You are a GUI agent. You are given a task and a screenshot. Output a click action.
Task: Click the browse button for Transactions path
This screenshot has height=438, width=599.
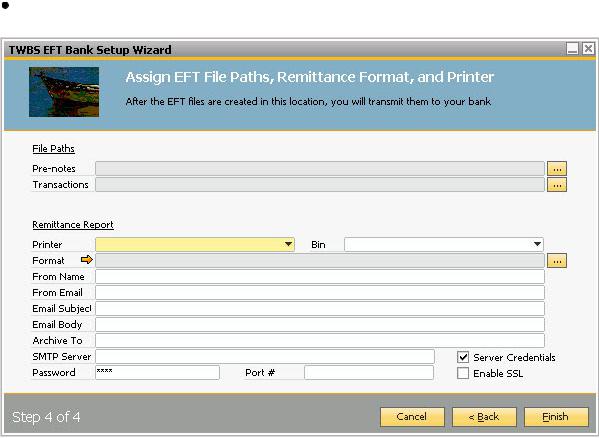click(x=557, y=185)
